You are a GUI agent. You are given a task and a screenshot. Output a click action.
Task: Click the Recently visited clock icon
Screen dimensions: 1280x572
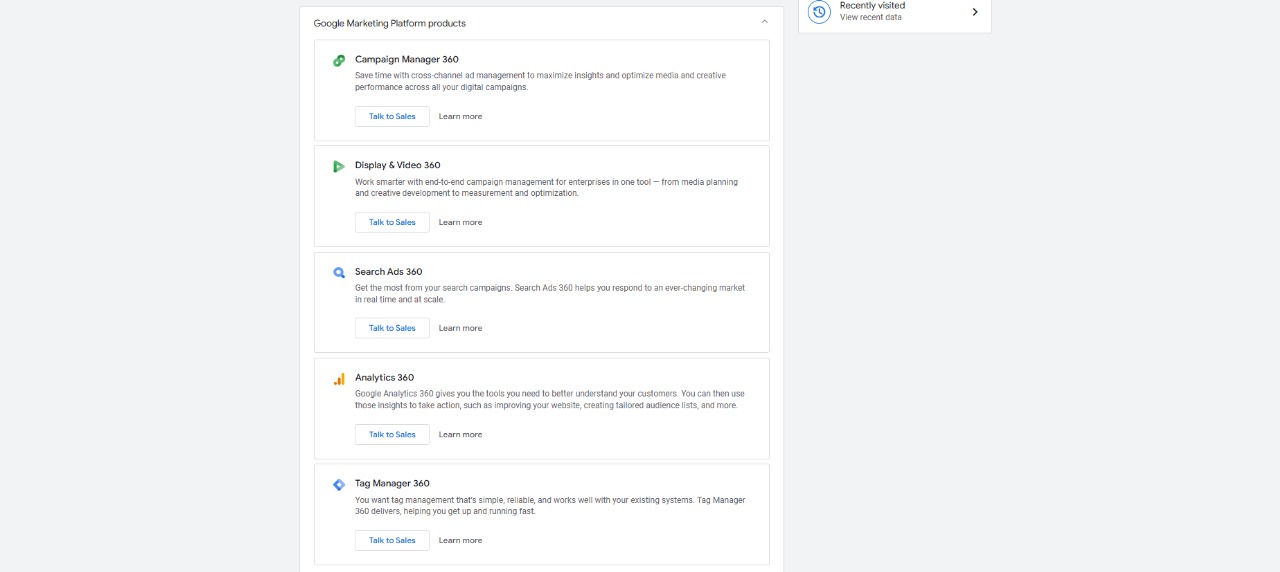819,11
